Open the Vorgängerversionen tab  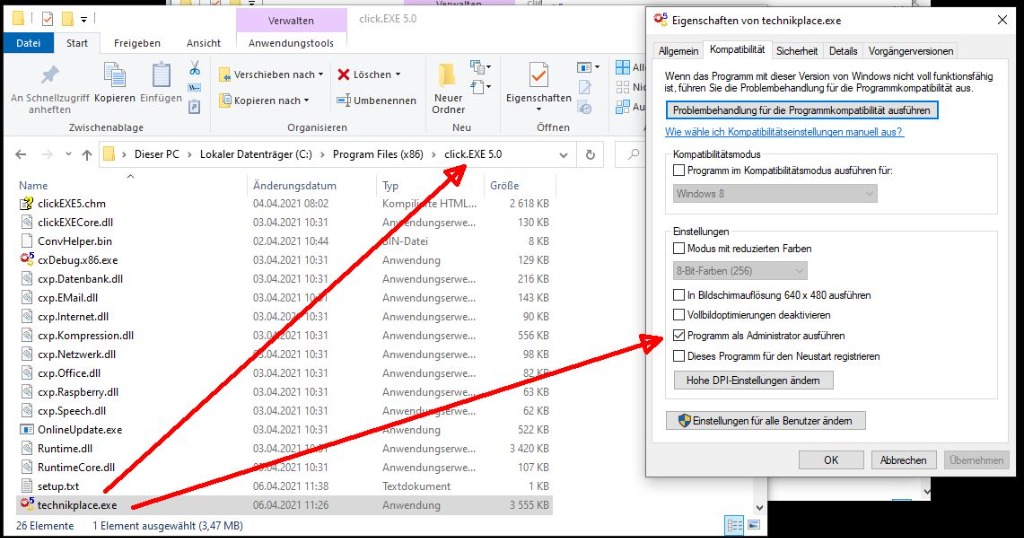[x=910, y=51]
